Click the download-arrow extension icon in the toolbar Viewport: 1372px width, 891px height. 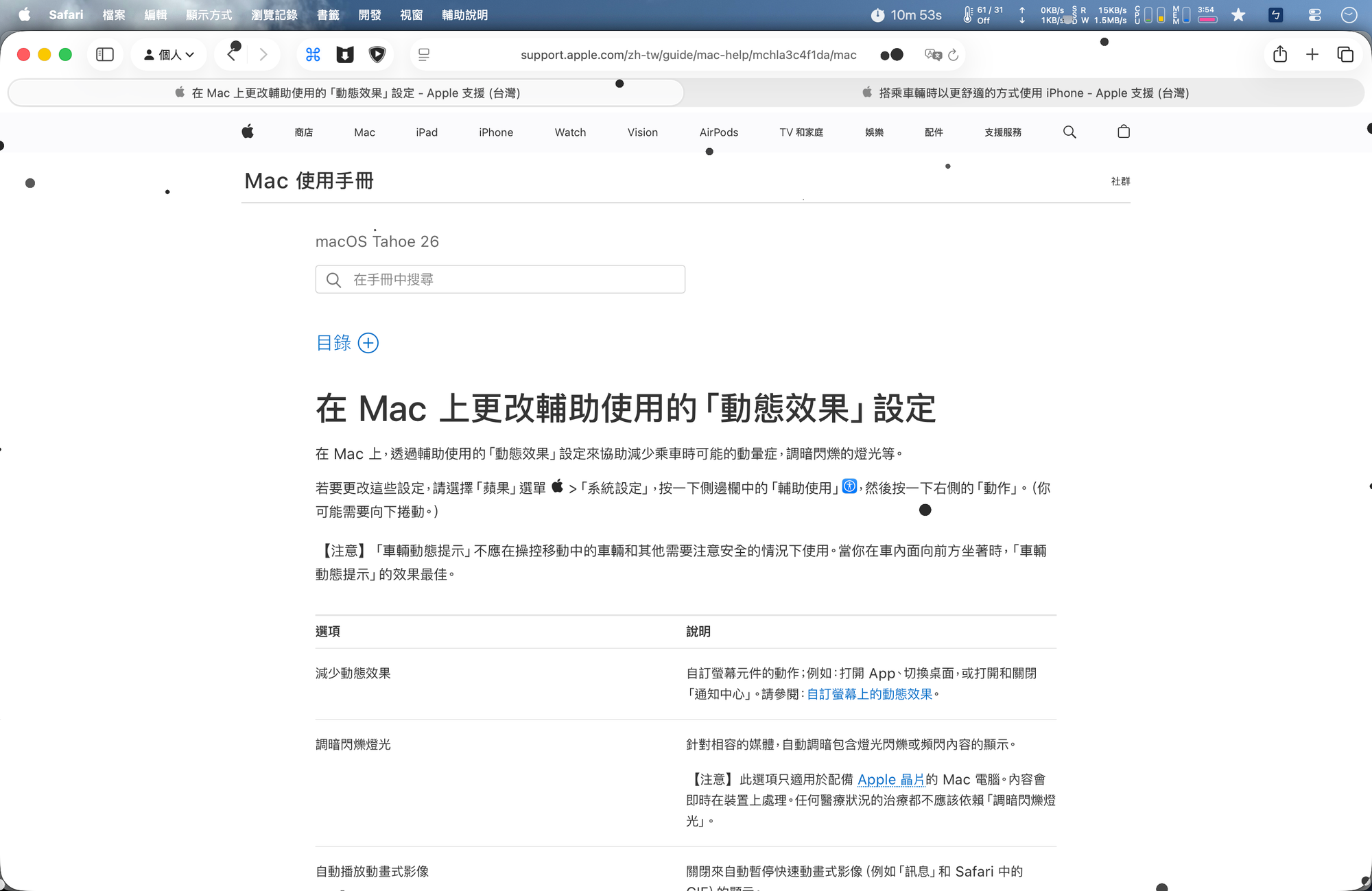(x=345, y=54)
